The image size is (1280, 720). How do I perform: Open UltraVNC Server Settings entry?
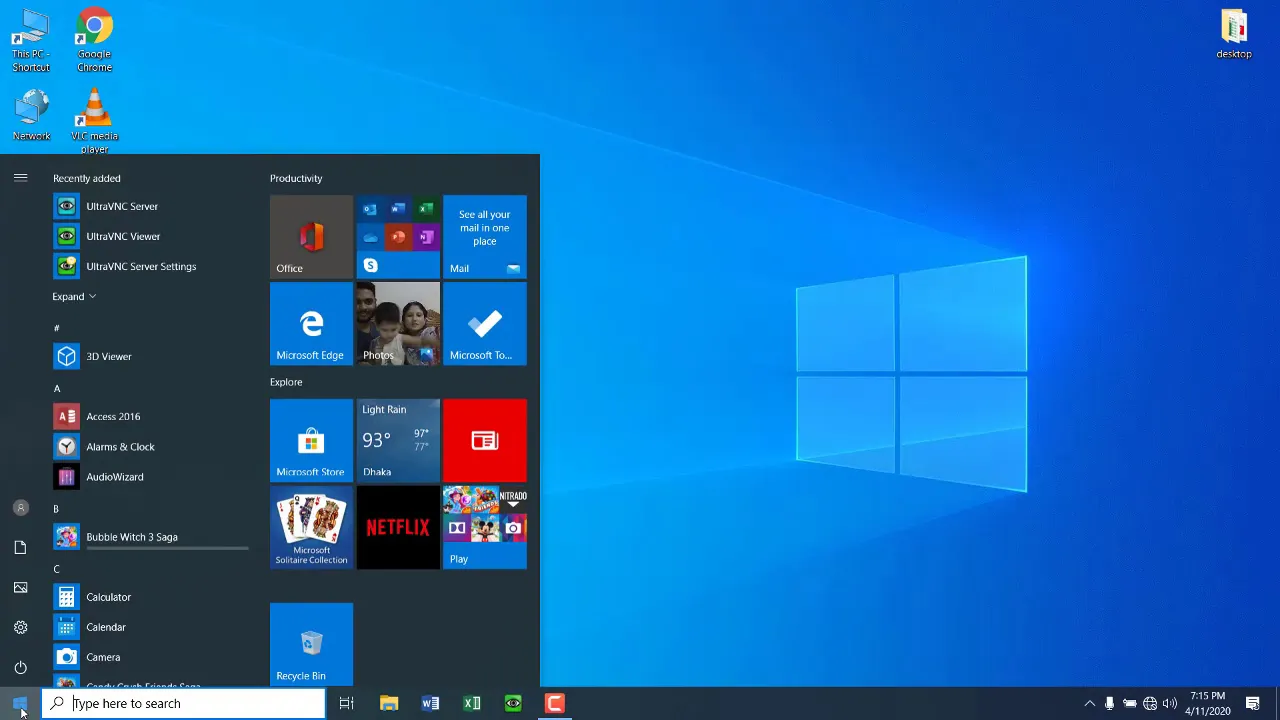pyautogui.click(x=150, y=266)
